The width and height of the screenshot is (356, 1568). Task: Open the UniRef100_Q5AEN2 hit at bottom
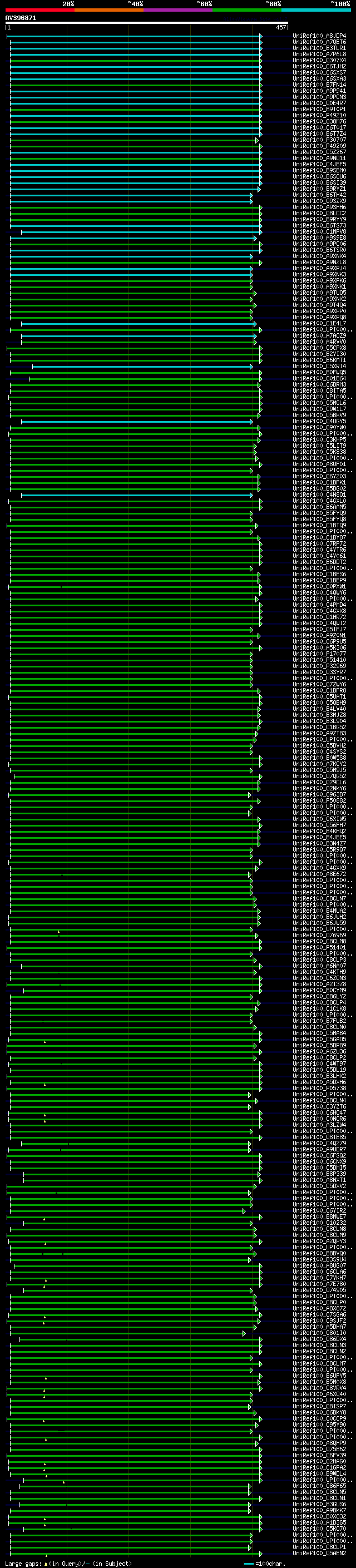pos(319,1554)
